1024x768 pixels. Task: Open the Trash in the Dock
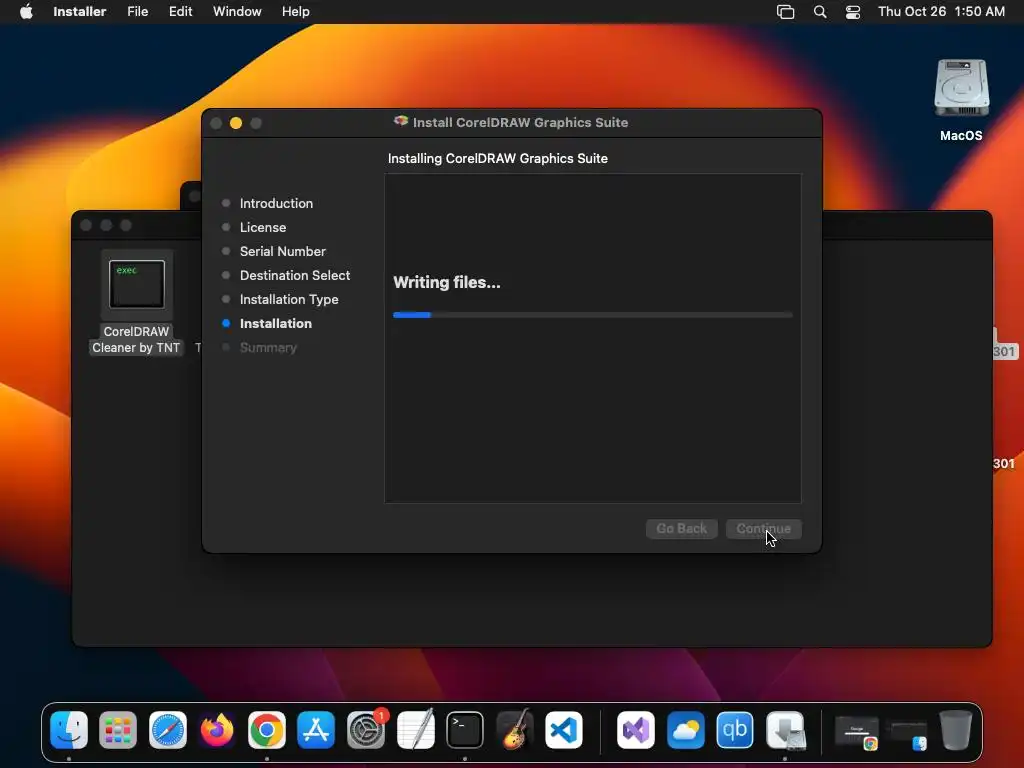(x=955, y=730)
